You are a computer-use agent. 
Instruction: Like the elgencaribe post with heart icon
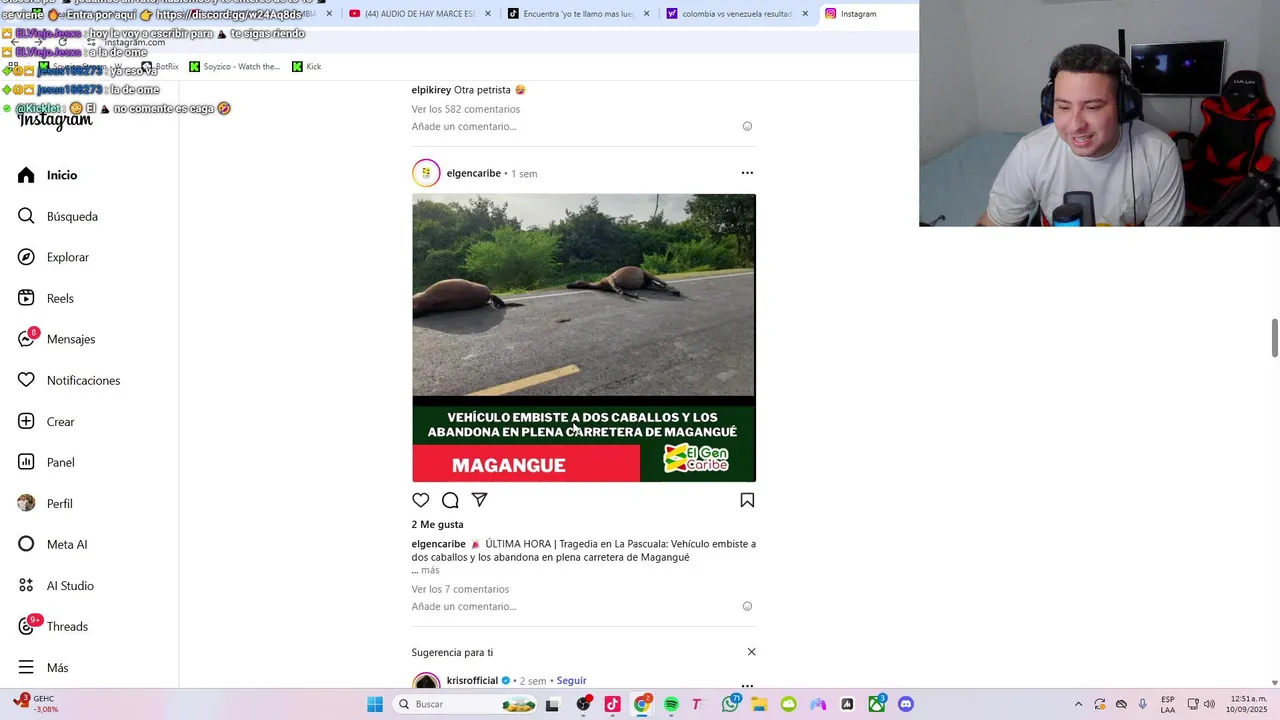(x=421, y=500)
